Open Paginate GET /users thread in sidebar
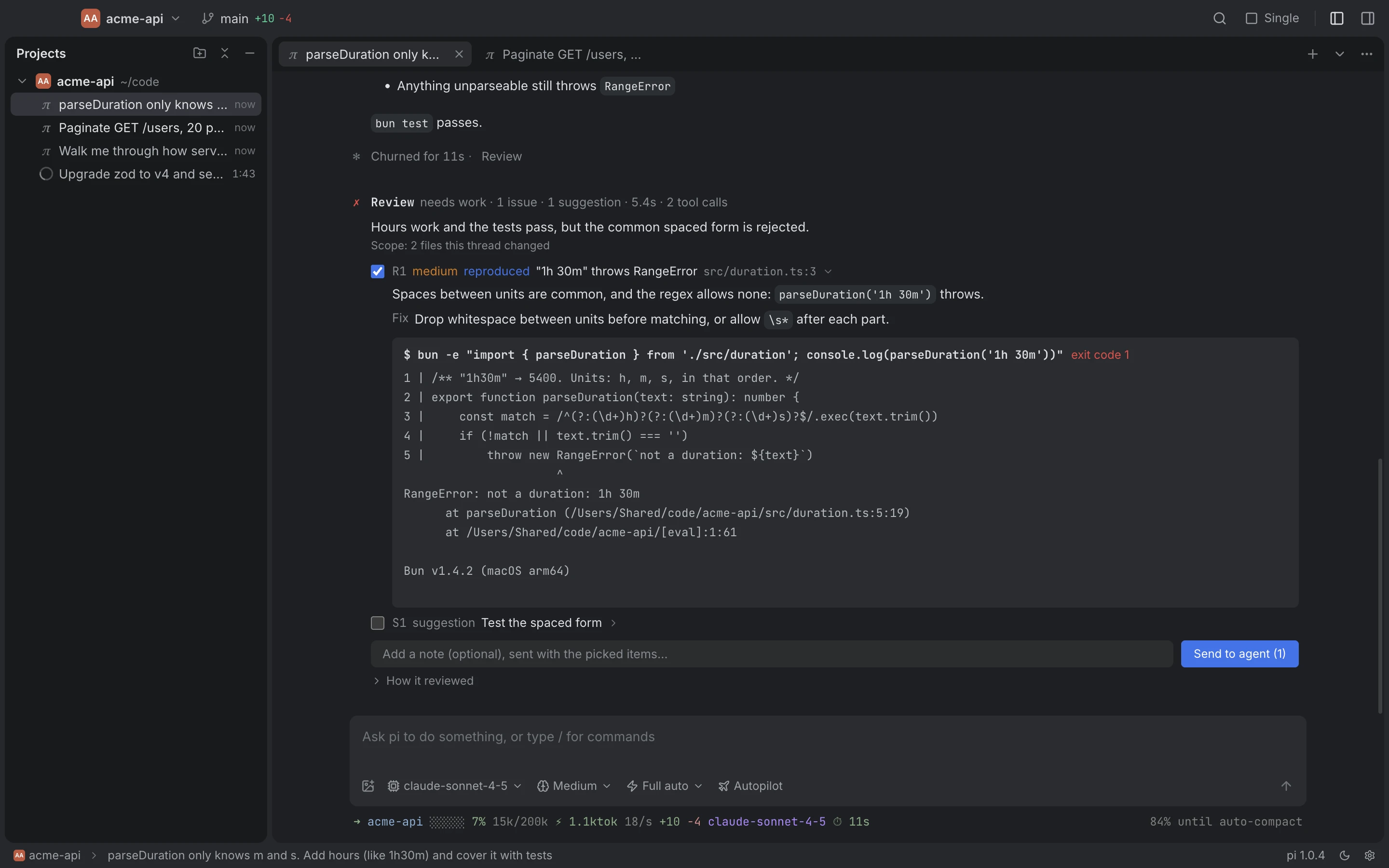The image size is (1389, 868). (x=136, y=128)
